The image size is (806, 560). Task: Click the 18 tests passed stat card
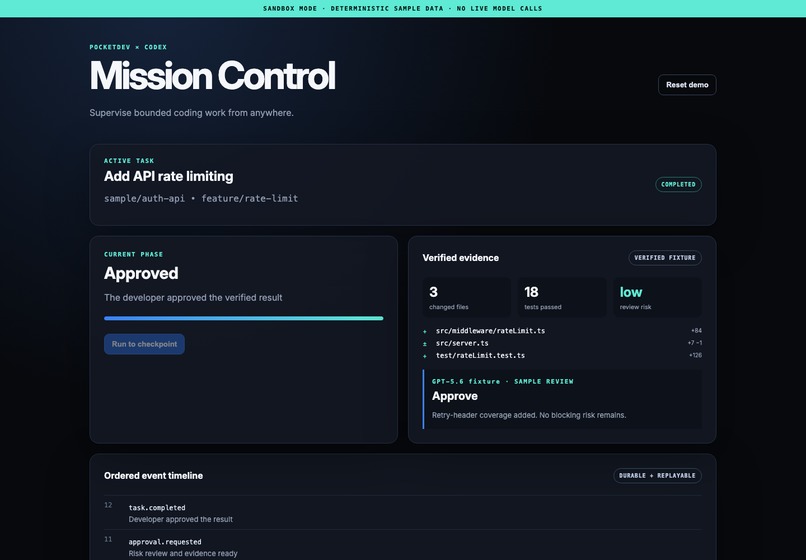tap(562, 297)
